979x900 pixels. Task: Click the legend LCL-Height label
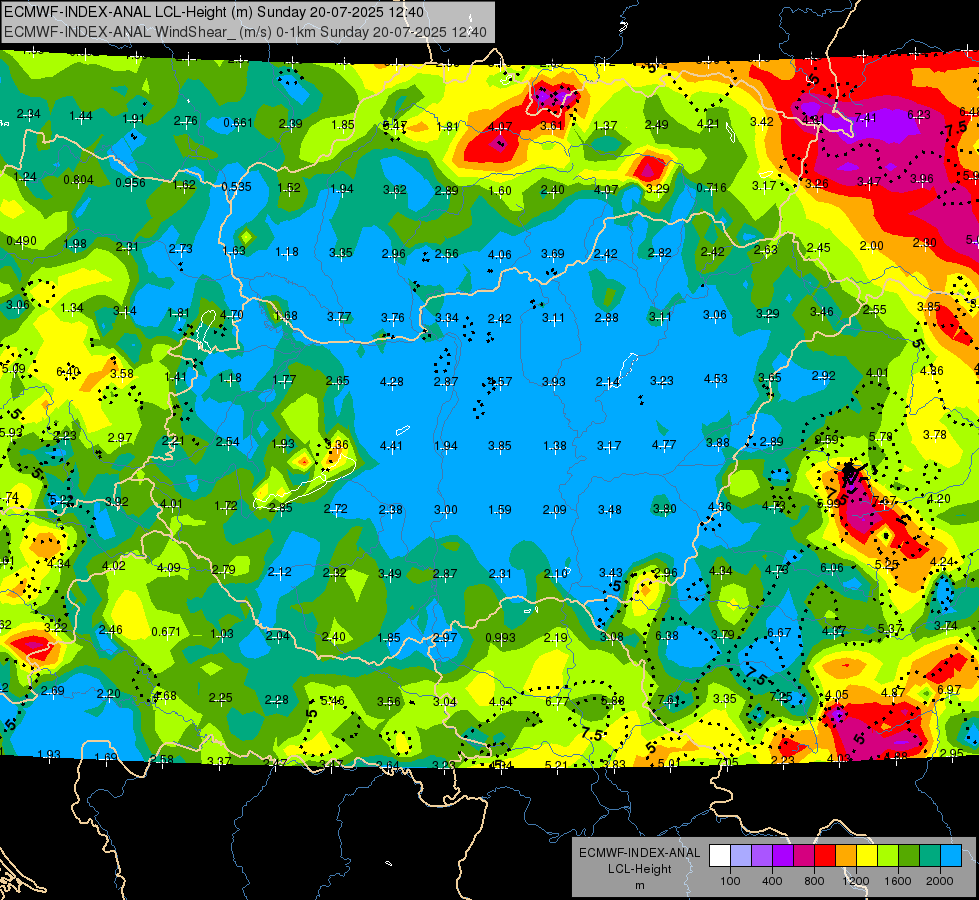(x=639, y=869)
